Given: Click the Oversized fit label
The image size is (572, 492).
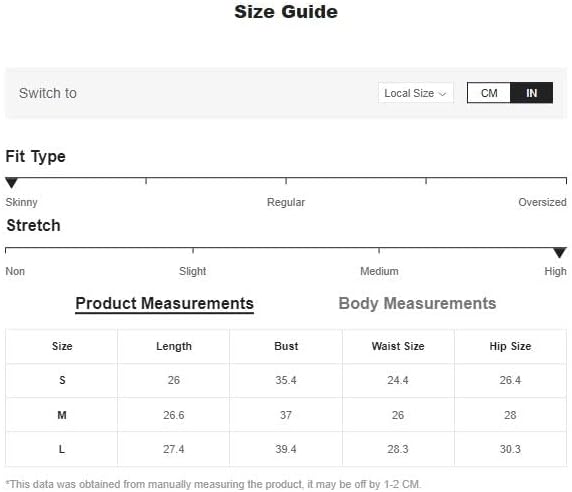Looking at the screenshot, I should pos(542,202).
